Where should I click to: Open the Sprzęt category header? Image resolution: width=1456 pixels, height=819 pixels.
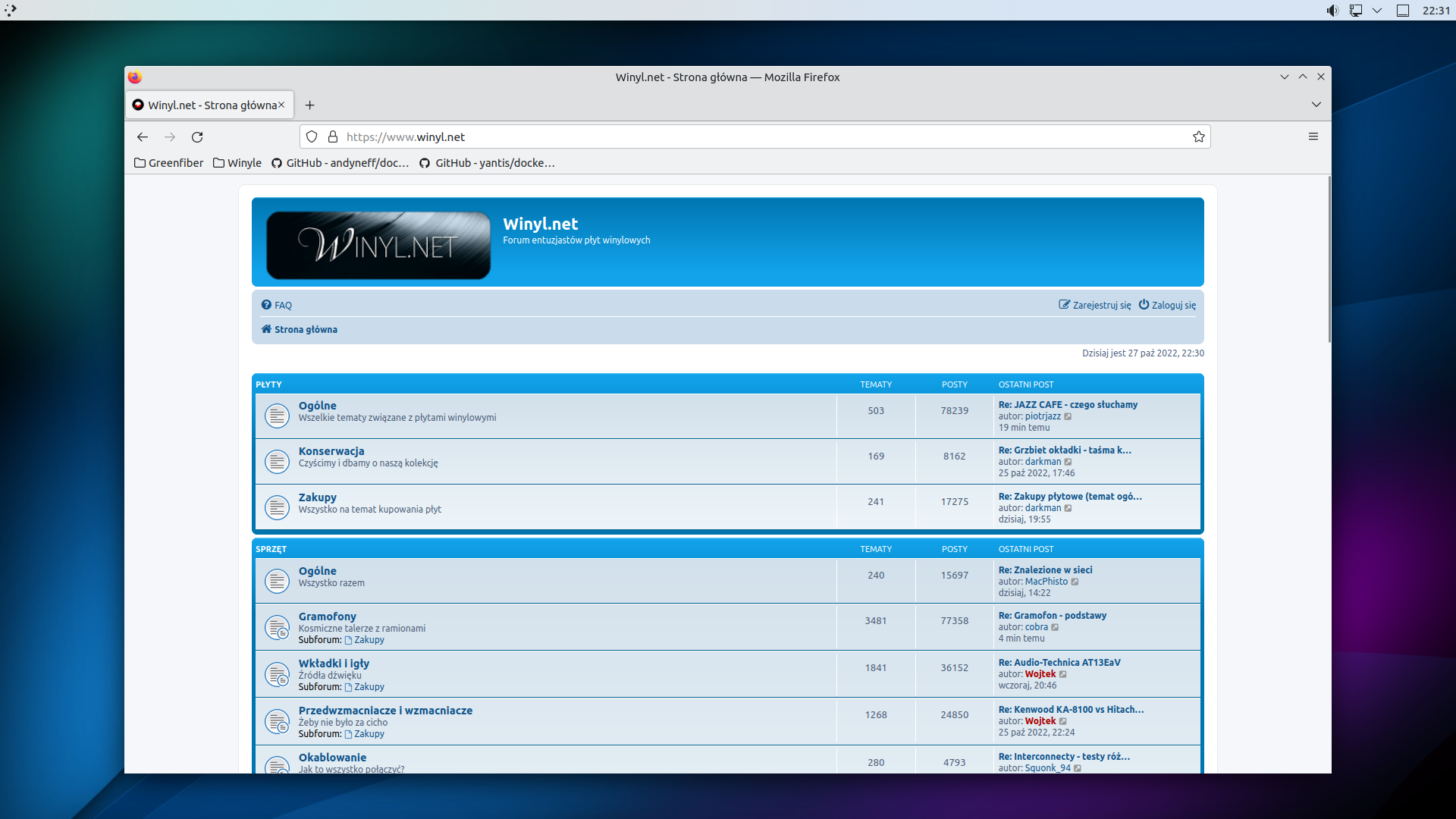click(271, 549)
